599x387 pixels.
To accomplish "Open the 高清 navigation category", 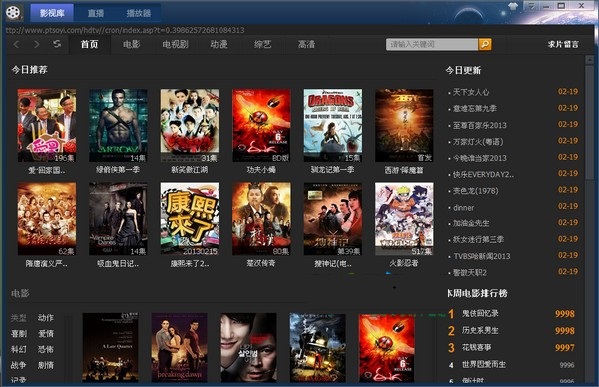I will click(306, 44).
